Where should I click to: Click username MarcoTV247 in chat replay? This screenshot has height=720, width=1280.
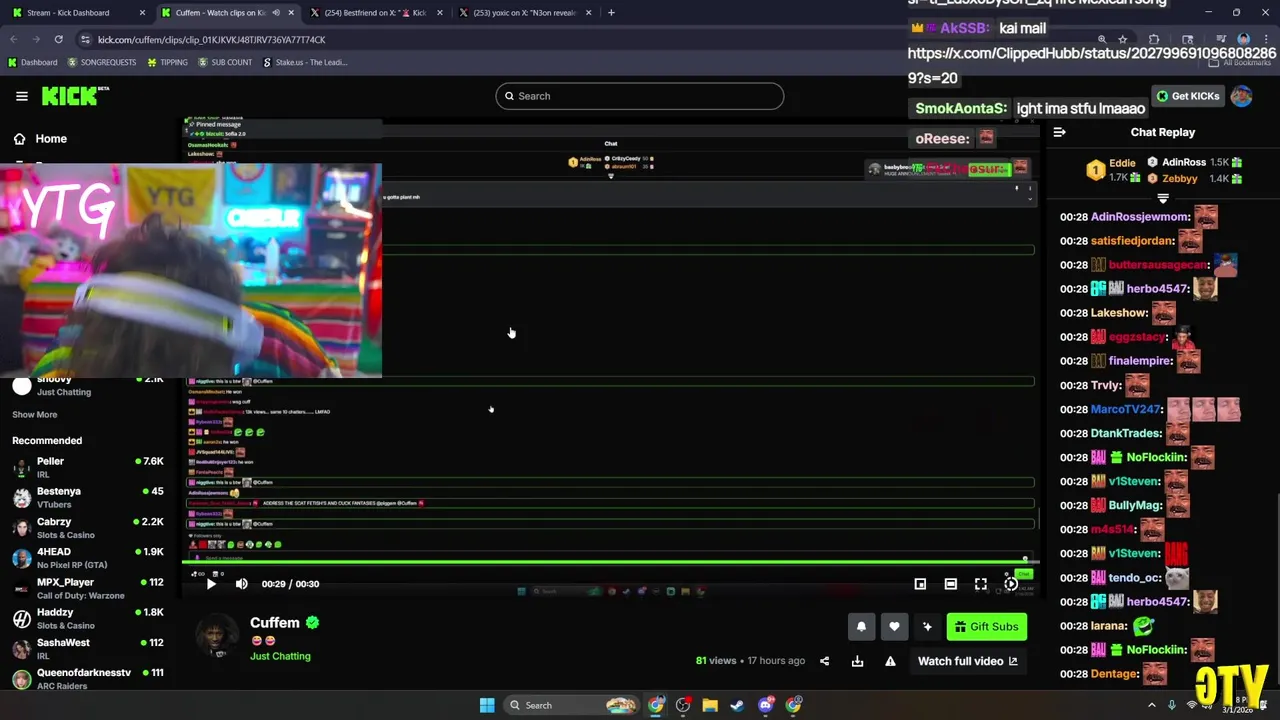[1125, 409]
